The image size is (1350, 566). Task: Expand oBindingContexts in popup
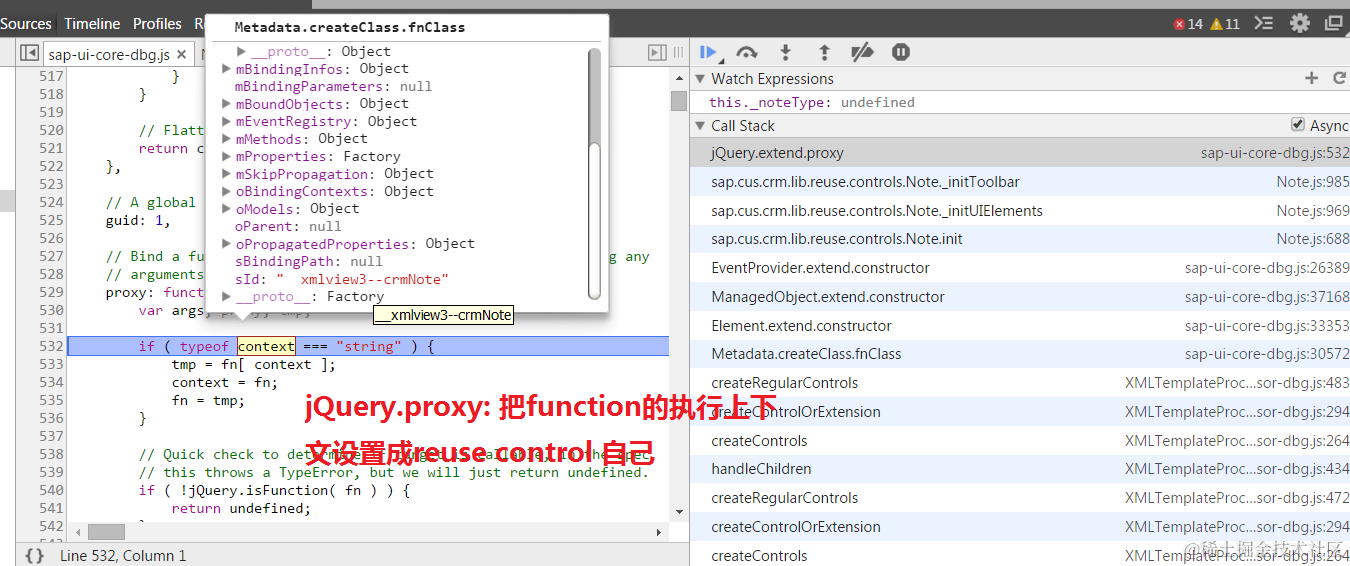pyautogui.click(x=227, y=191)
